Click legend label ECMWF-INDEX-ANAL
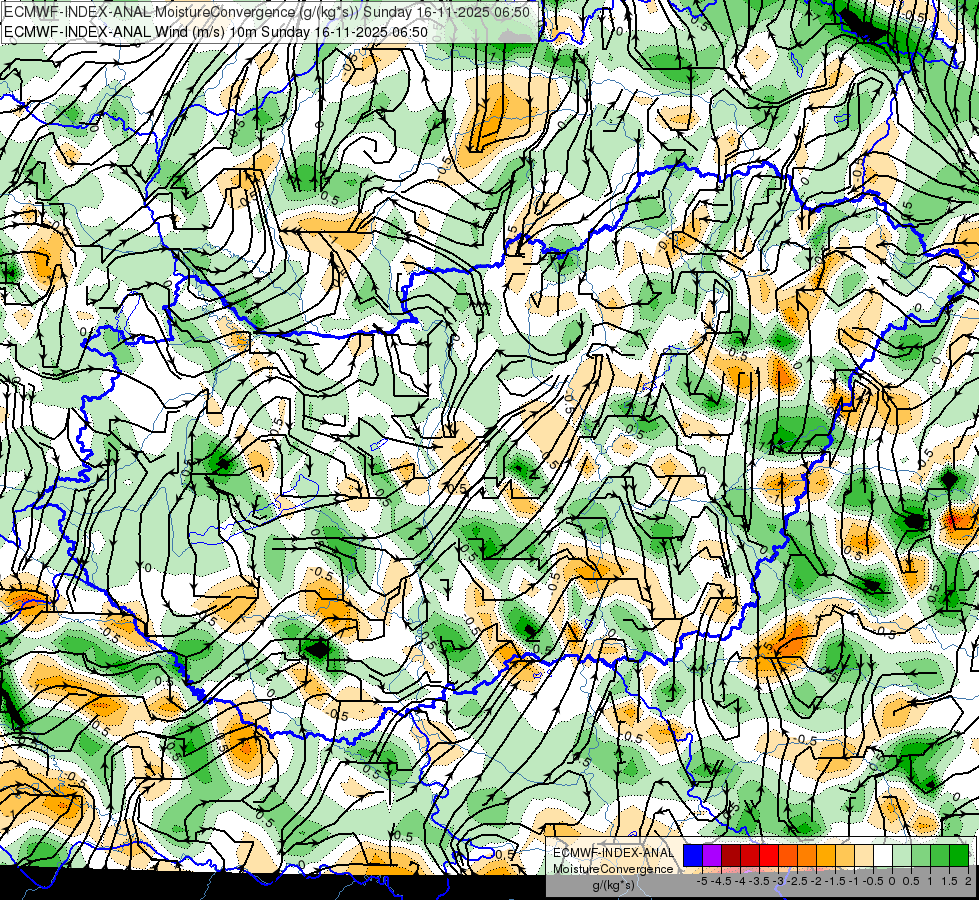979x900 pixels. [x=613, y=853]
